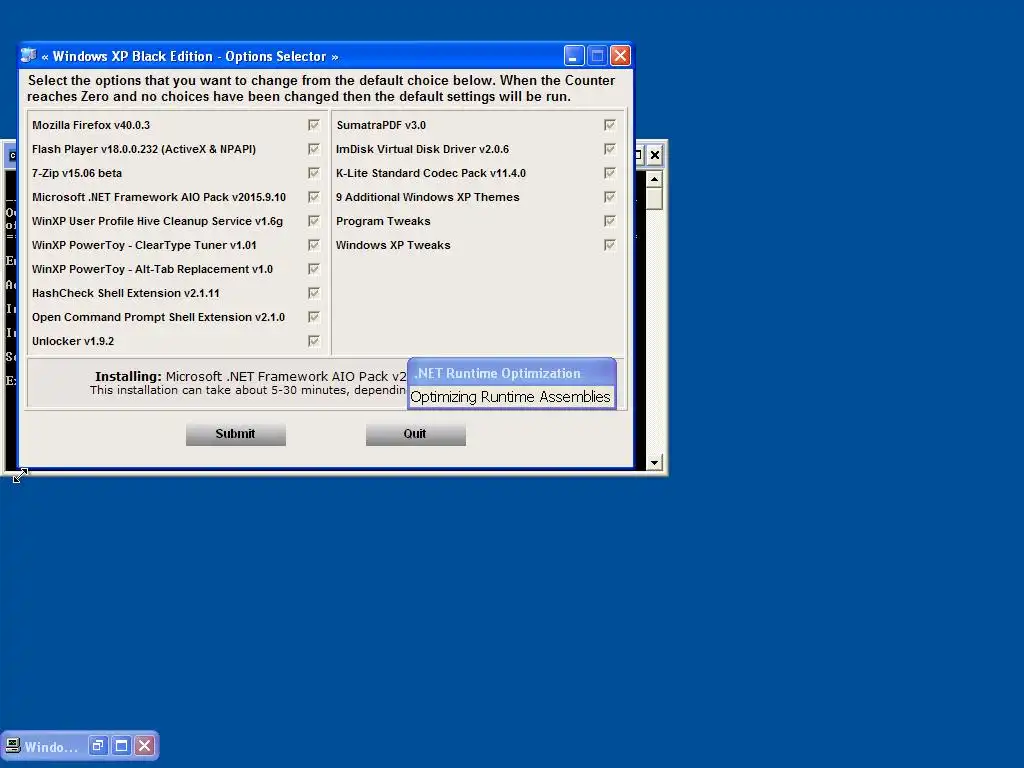Click the Mozilla Firefox v40.0.3 label
Viewport: 1024px width, 768px height.
[91, 125]
